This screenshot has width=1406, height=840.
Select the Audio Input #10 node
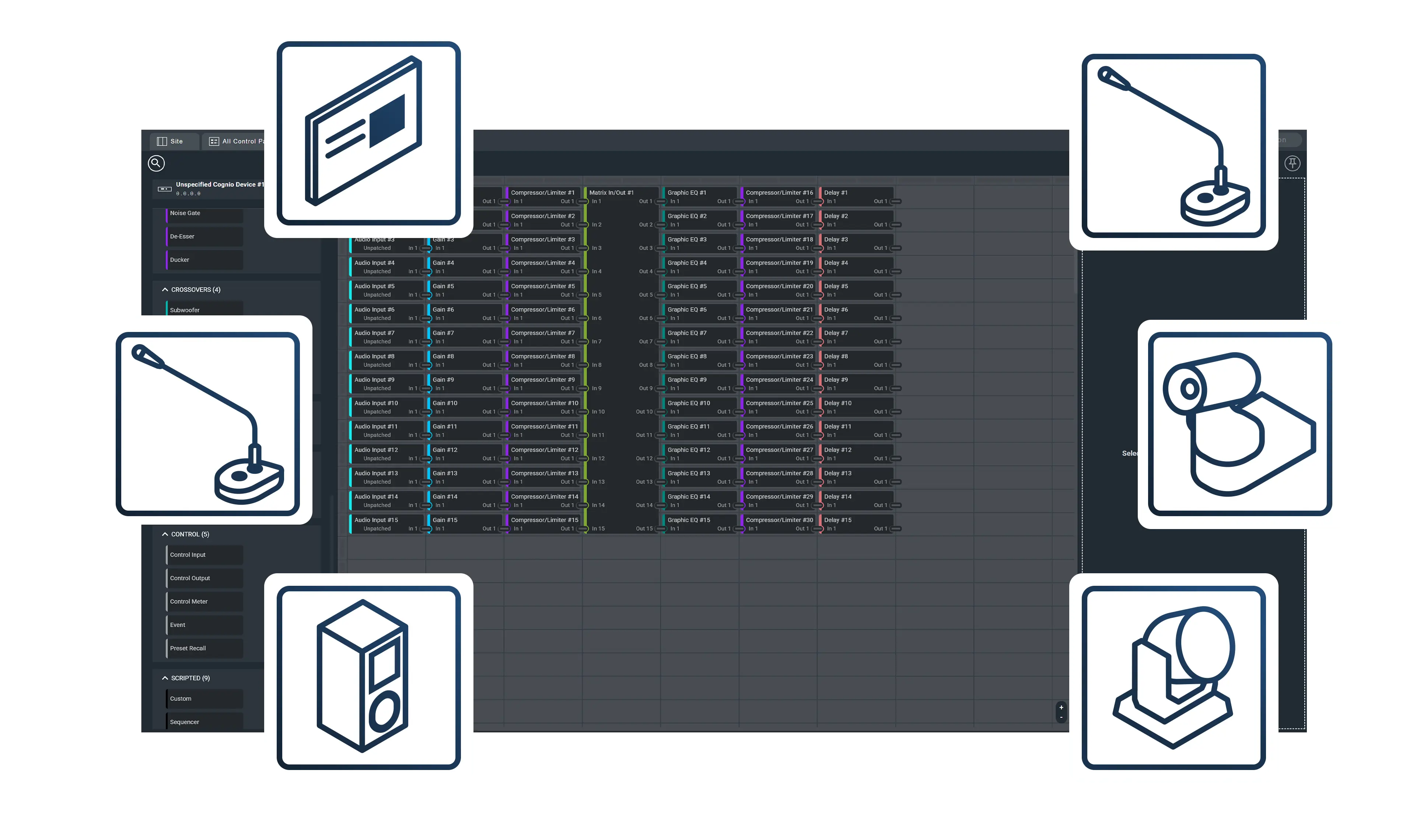387,407
